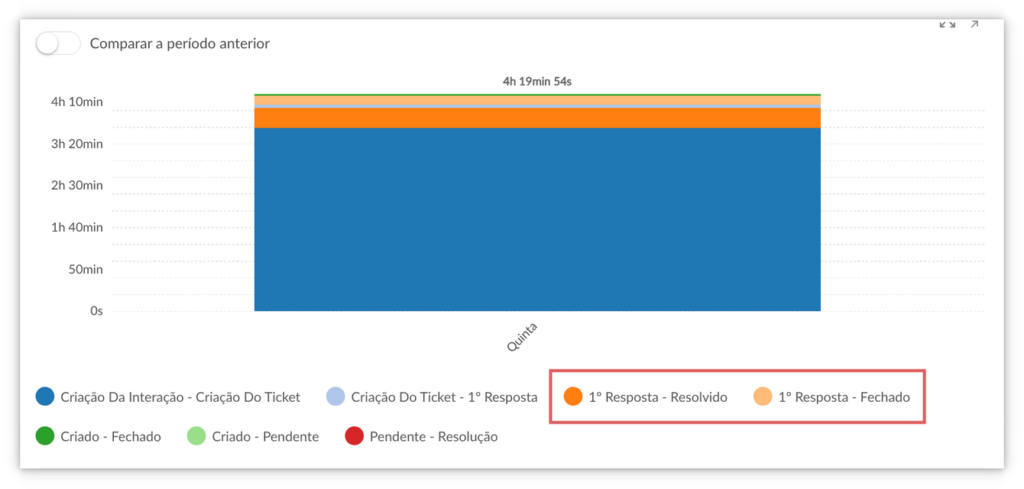Click the orange bar segment in the chart
This screenshot has width=1024, height=489.
tap(537, 118)
